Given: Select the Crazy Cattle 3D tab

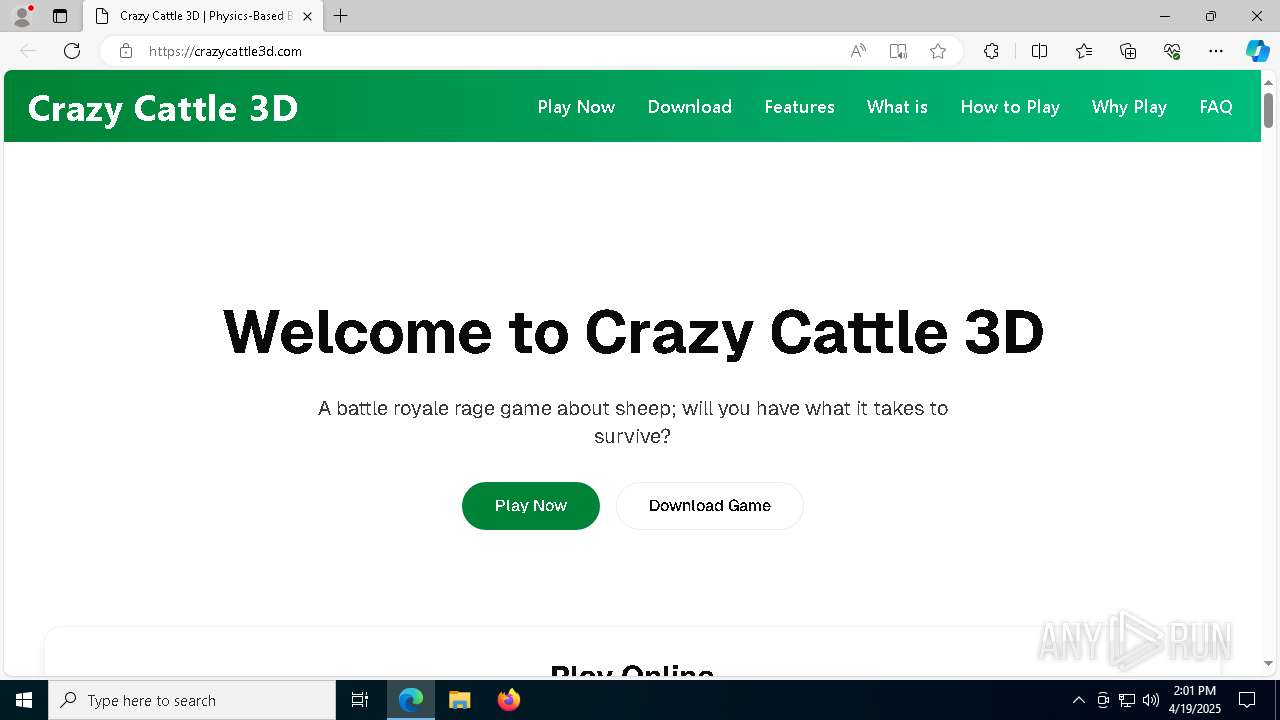Looking at the screenshot, I should pyautogui.click(x=205, y=16).
